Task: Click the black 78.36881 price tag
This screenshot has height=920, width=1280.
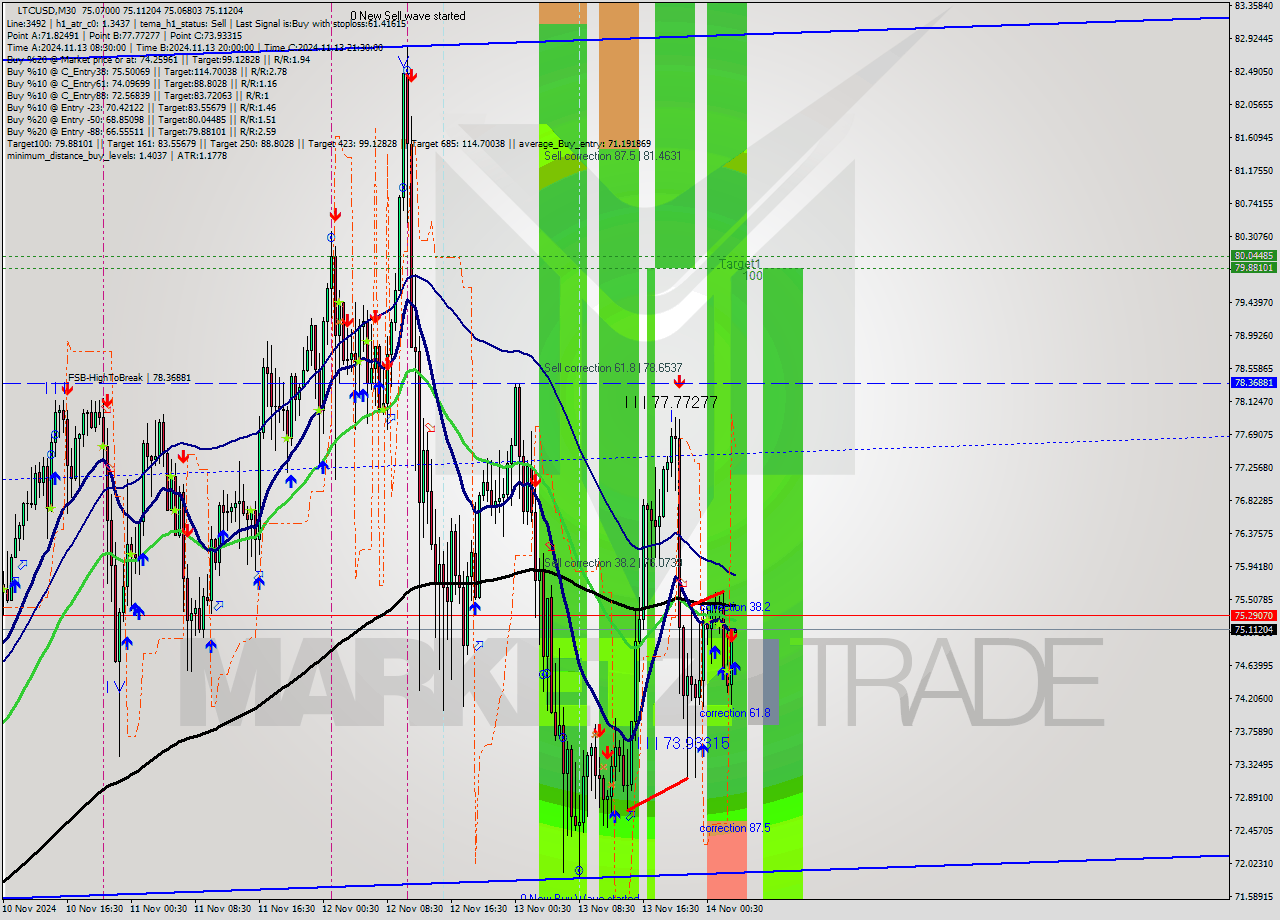Action: coord(1254,383)
